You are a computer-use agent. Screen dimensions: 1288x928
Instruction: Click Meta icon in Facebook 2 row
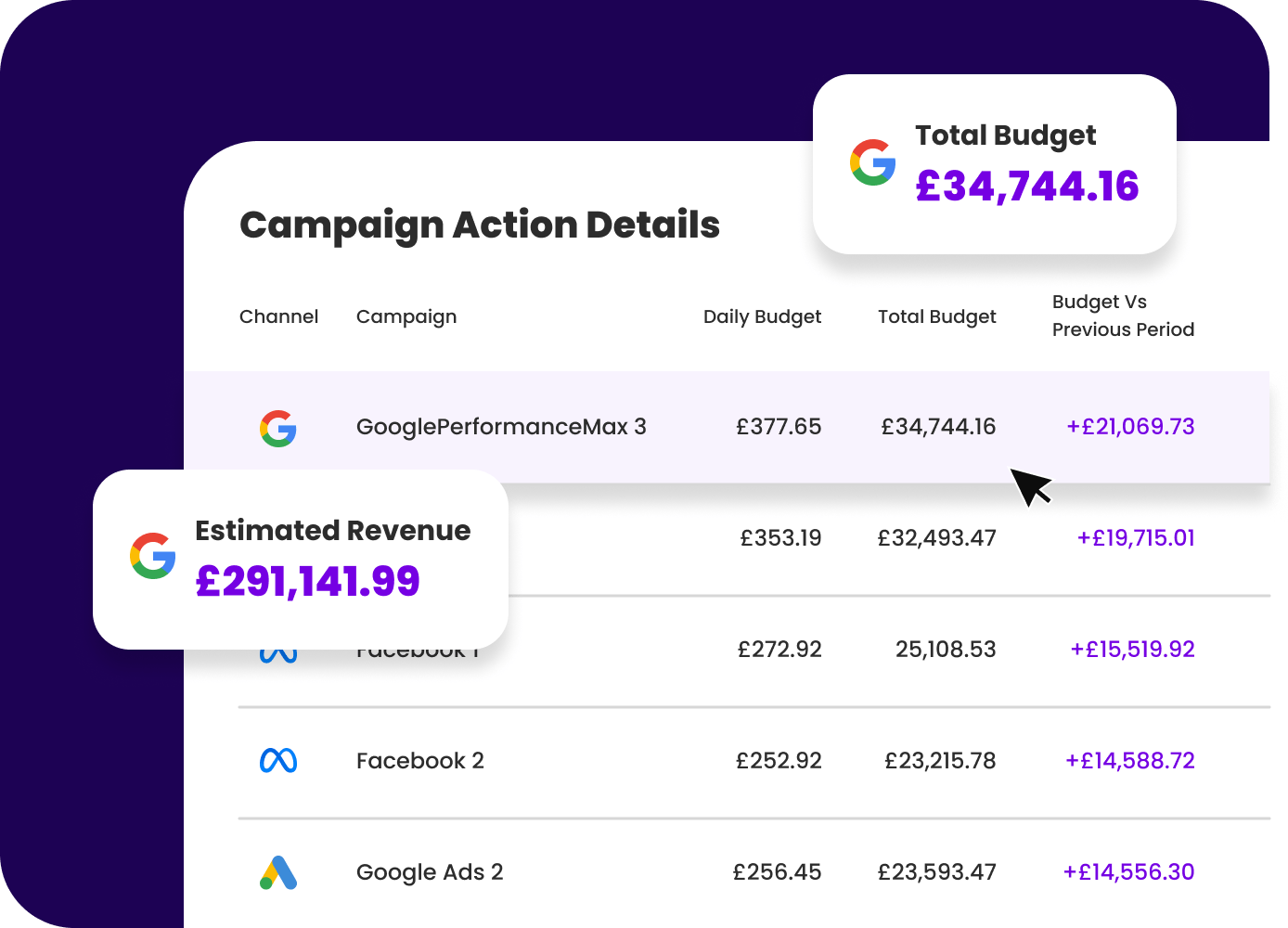278,761
